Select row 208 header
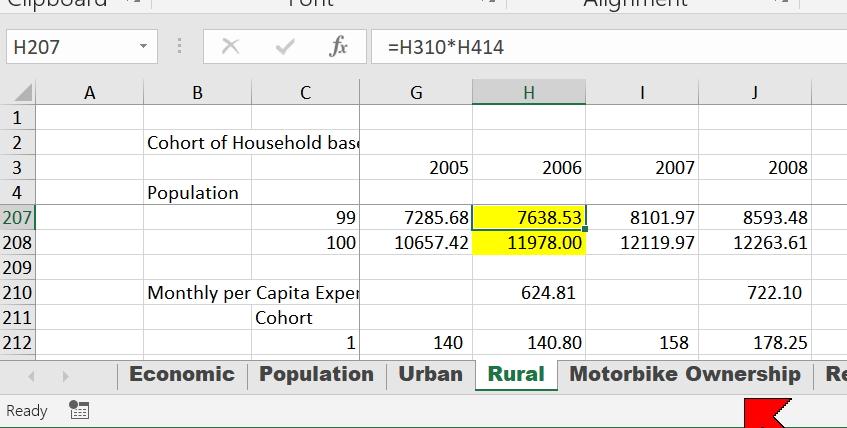Viewport: 847px width, 428px height. click(17, 242)
